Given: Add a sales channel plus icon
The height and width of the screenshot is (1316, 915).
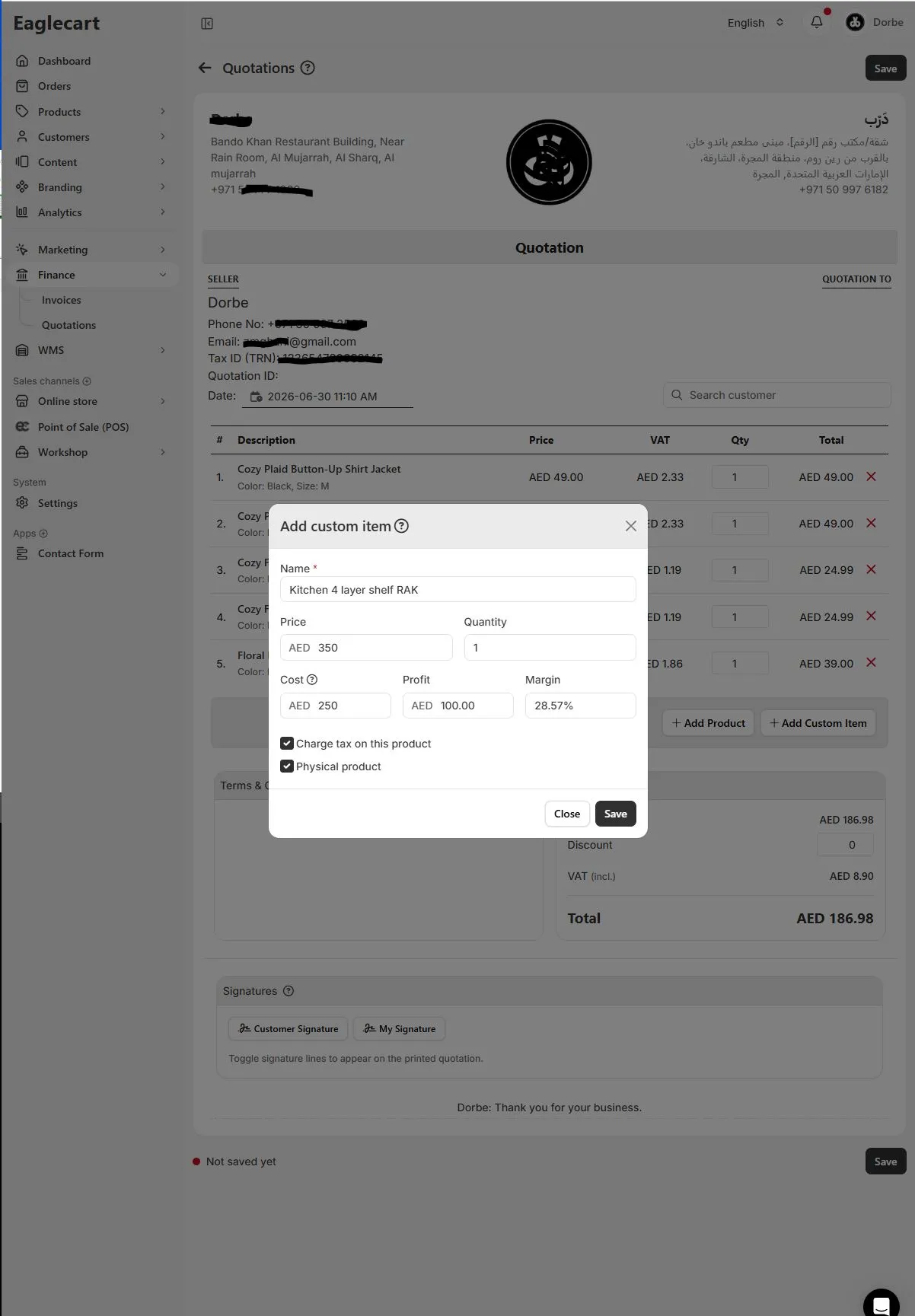Looking at the screenshot, I should coord(87,381).
